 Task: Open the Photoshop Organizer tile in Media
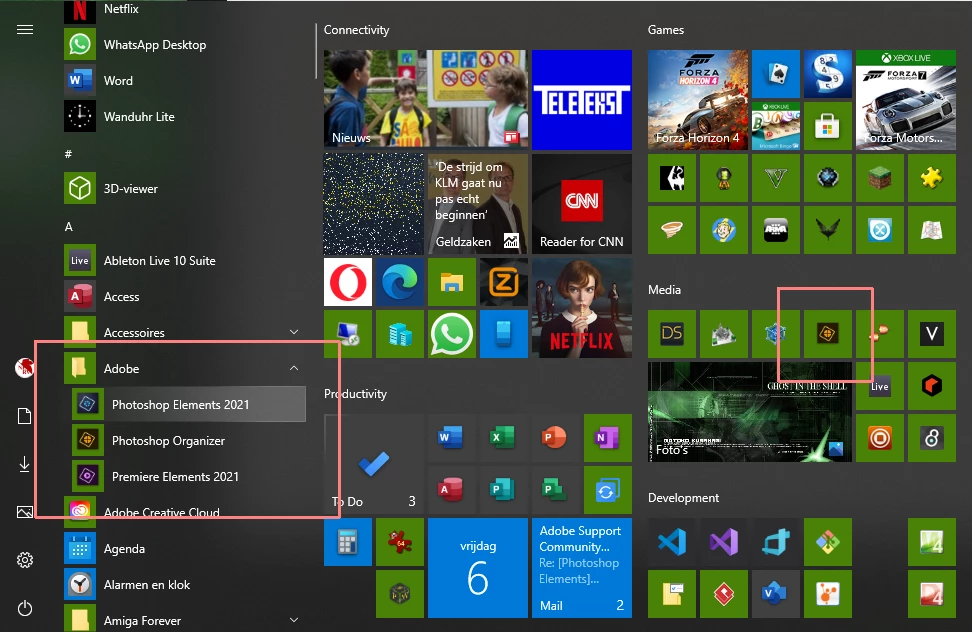(828, 334)
